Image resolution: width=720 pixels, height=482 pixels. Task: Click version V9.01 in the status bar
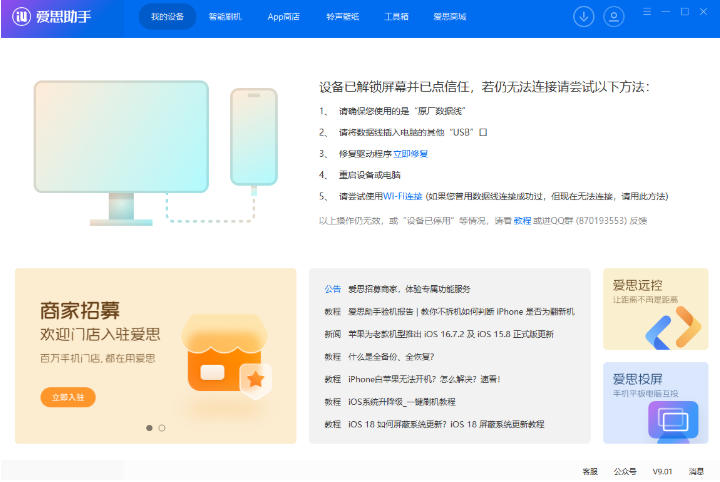(x=662, y=471)
